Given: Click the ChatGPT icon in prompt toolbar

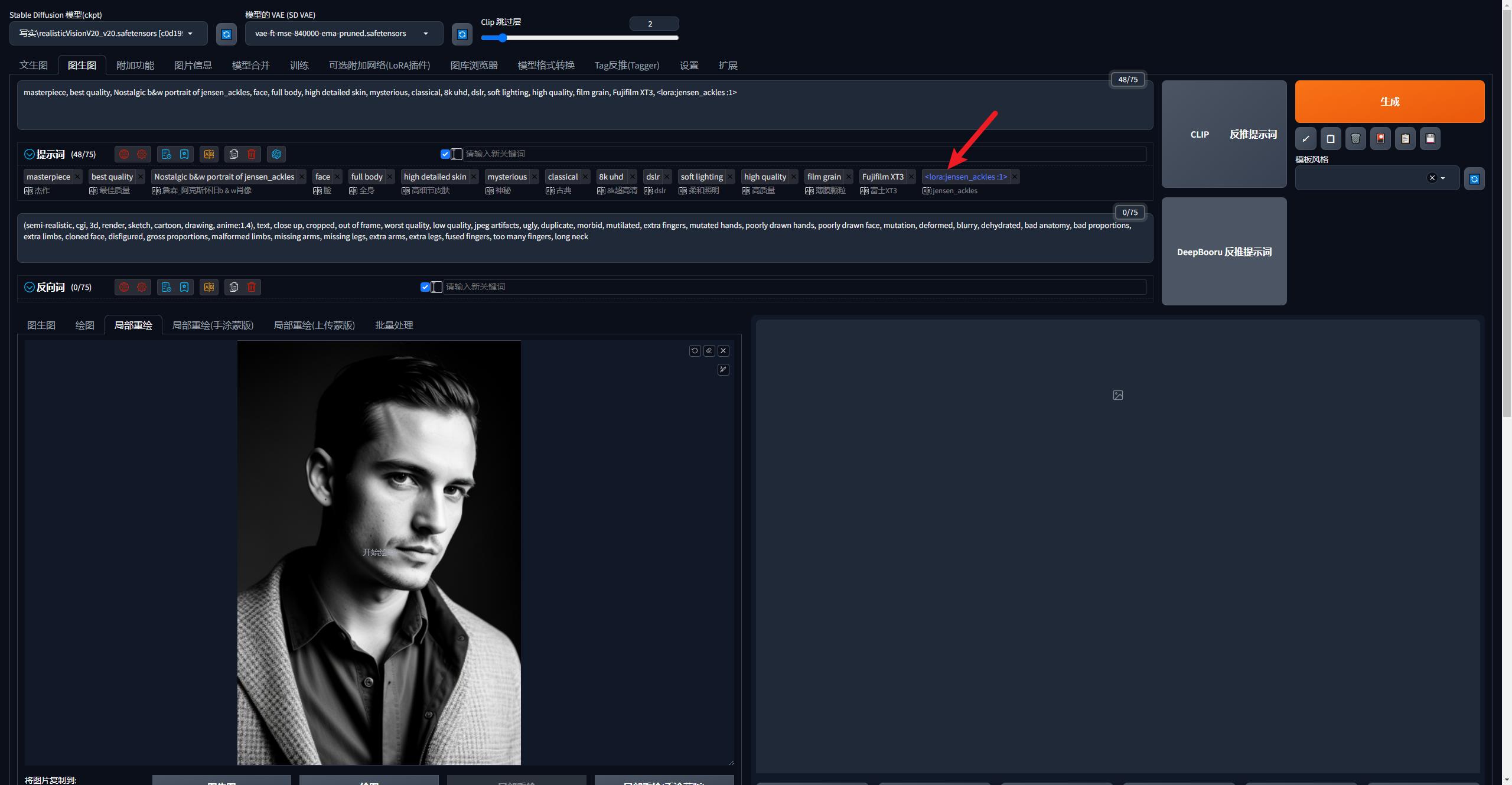Looking at the screenshot, I should tap(276, 154).
